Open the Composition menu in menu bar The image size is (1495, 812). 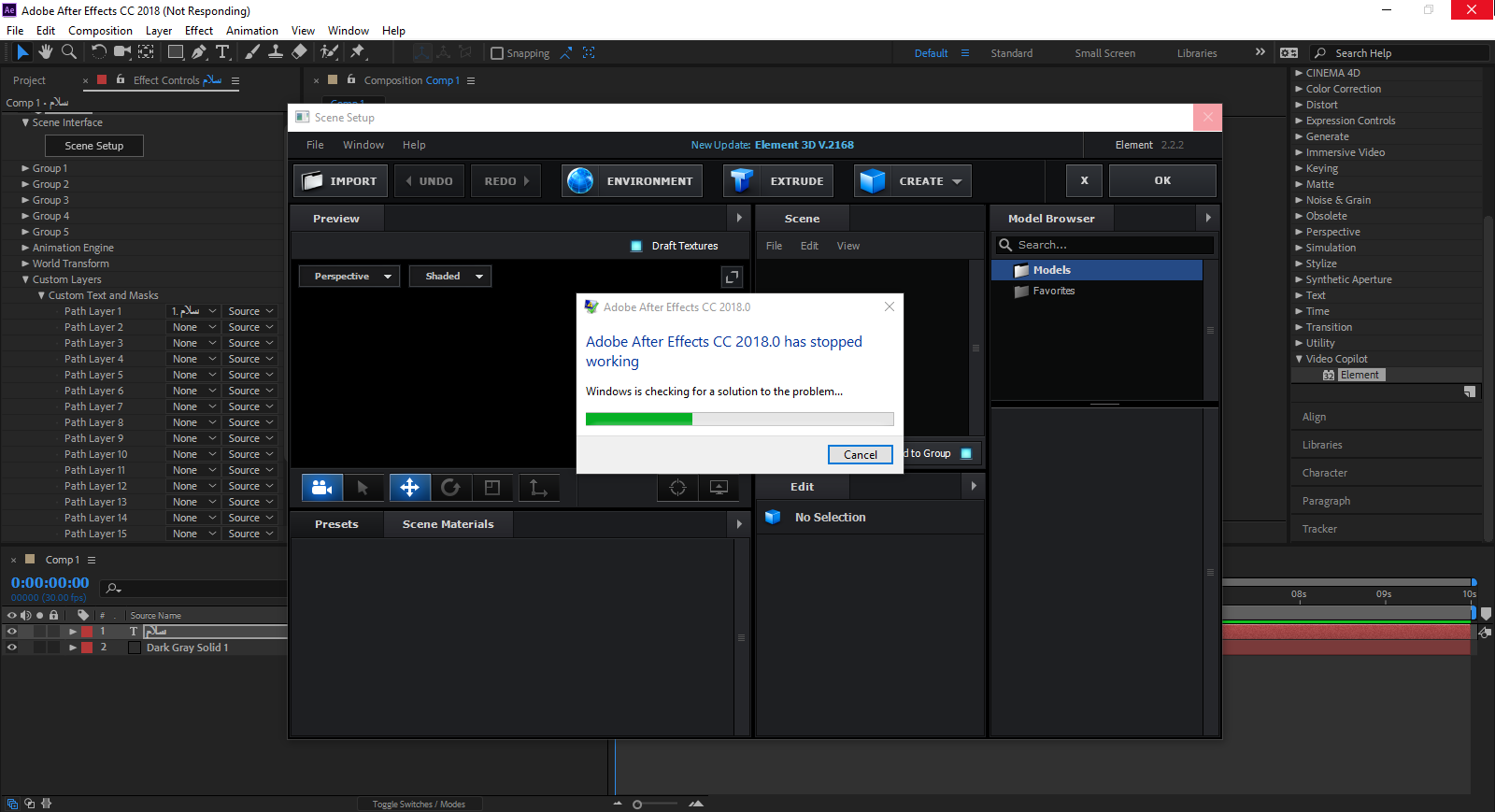click(100, 31)
